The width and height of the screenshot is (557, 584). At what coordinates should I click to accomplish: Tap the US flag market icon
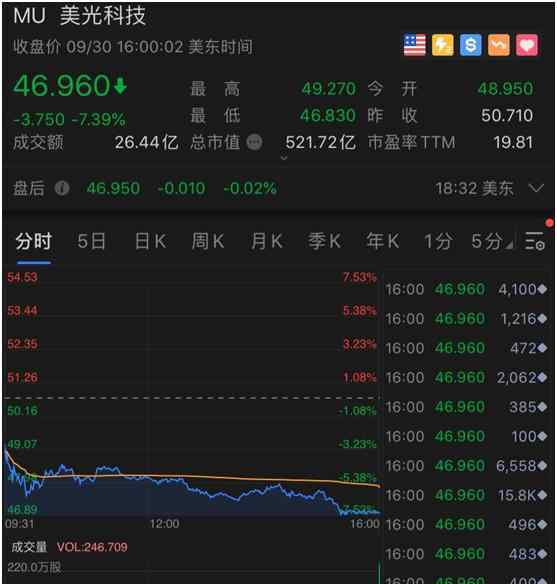pos(414,45)
